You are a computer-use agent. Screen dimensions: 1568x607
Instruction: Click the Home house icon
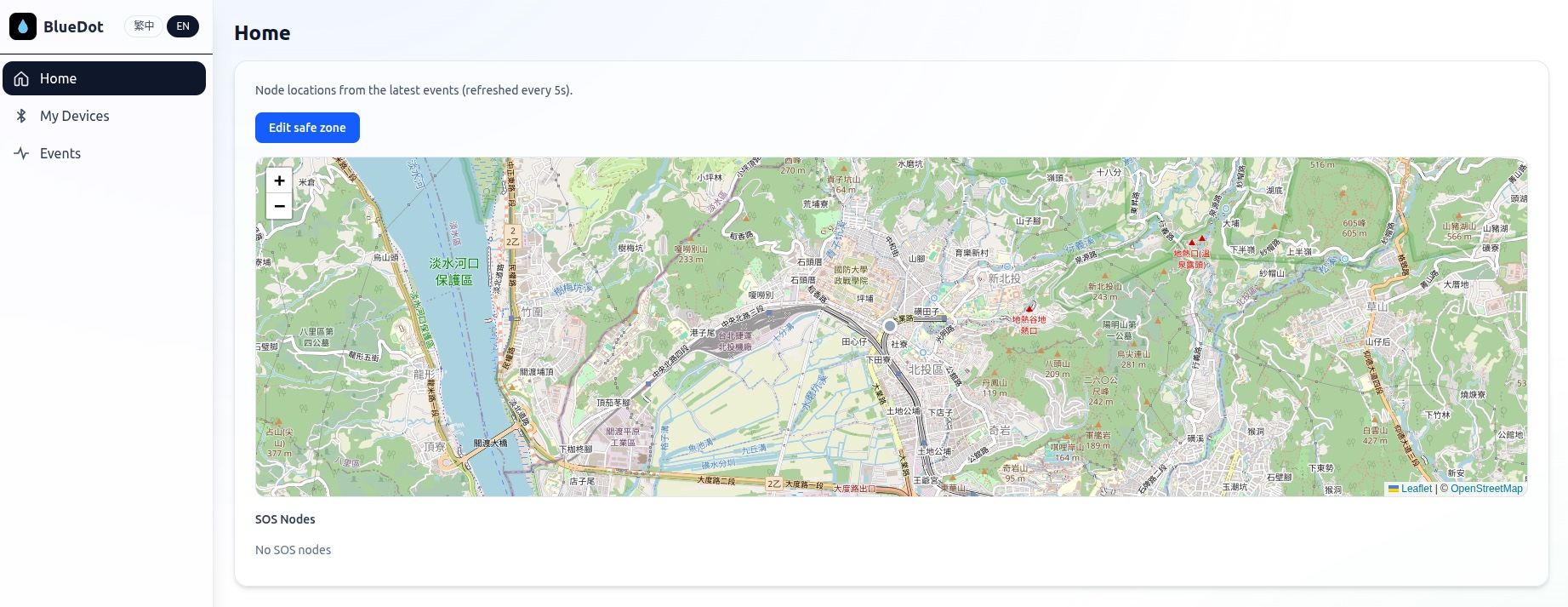pyautogui.click(x=22, y=78)
